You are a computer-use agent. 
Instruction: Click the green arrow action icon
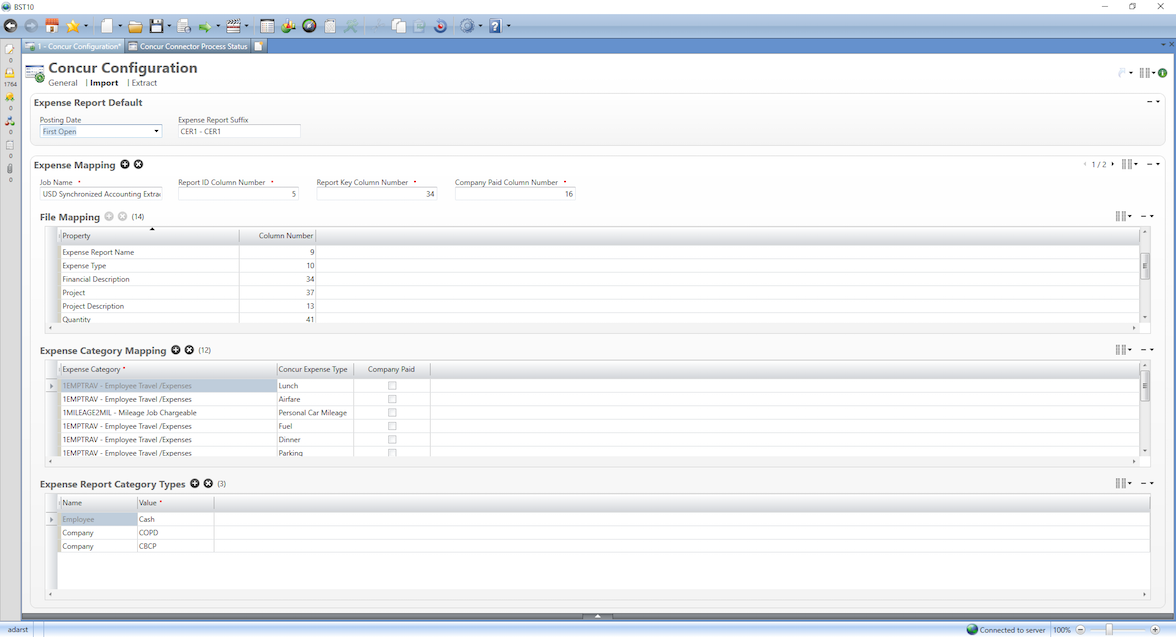click(205, 27)
